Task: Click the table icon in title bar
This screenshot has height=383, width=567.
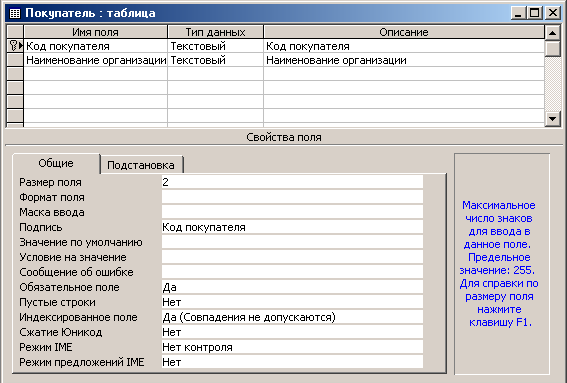Action: pyautogui.click(x=15, y=13)
